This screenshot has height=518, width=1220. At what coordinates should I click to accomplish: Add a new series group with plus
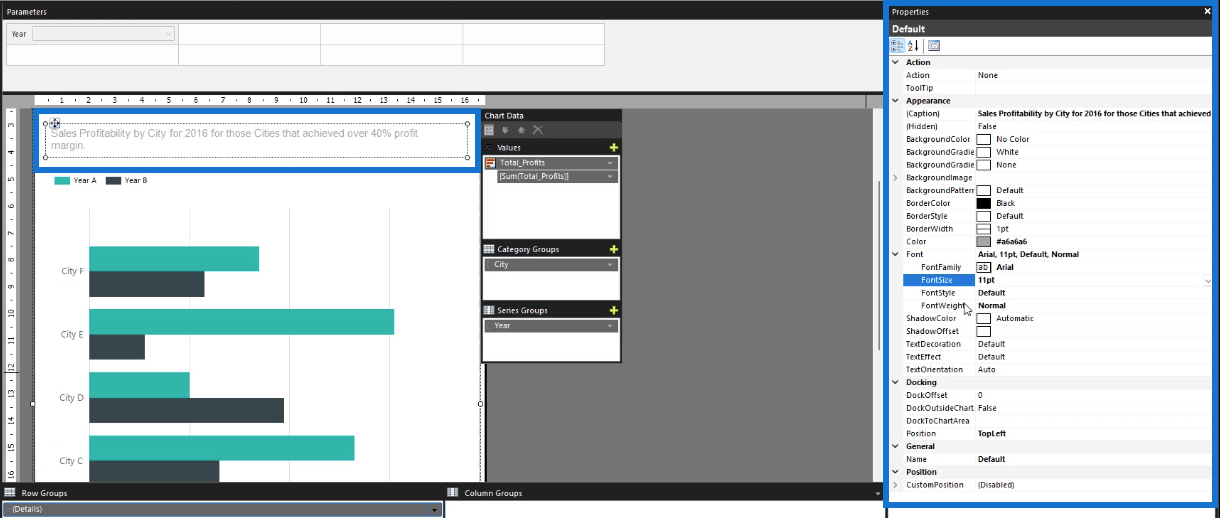click(x=614, y=310)
